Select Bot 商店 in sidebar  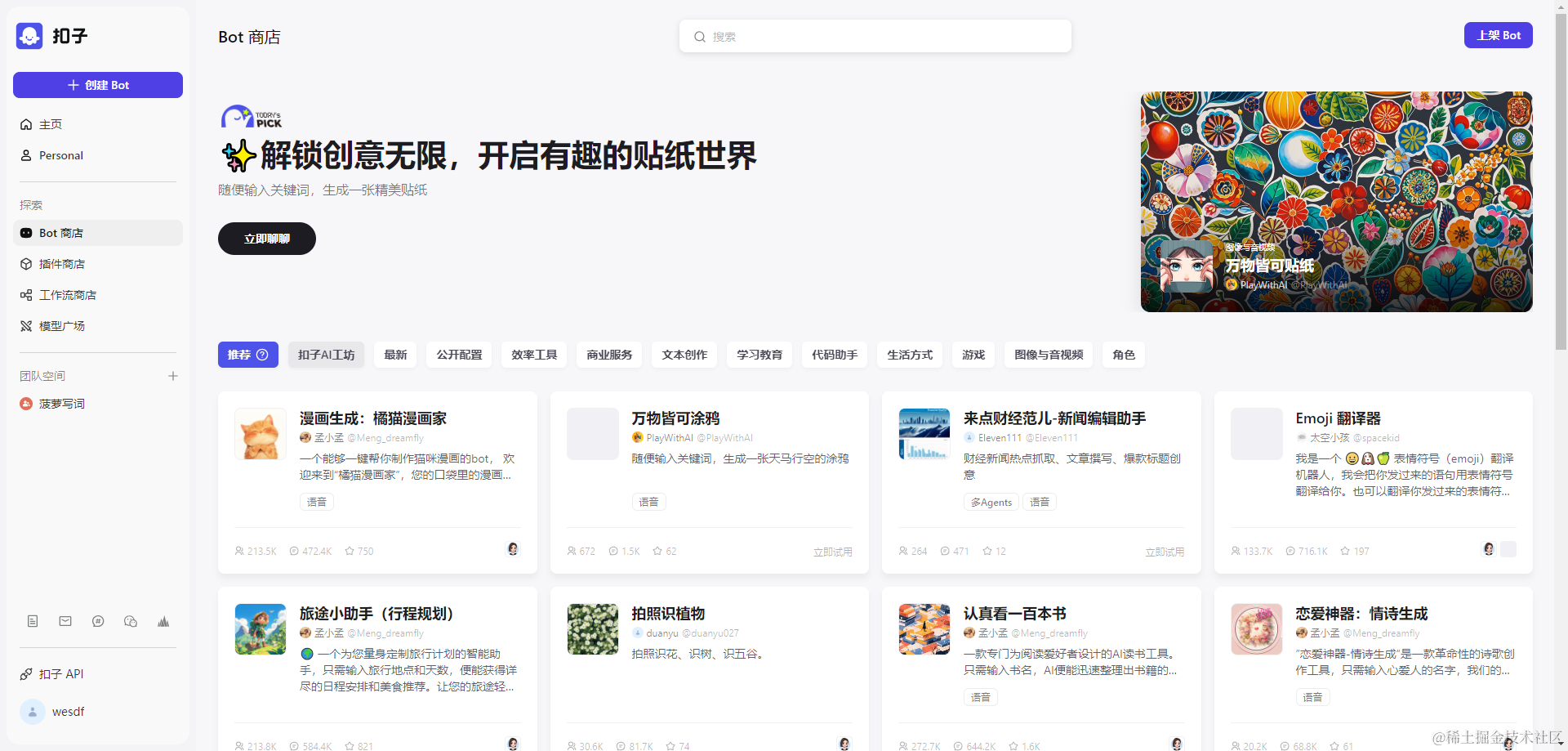(x=98, y=233)
